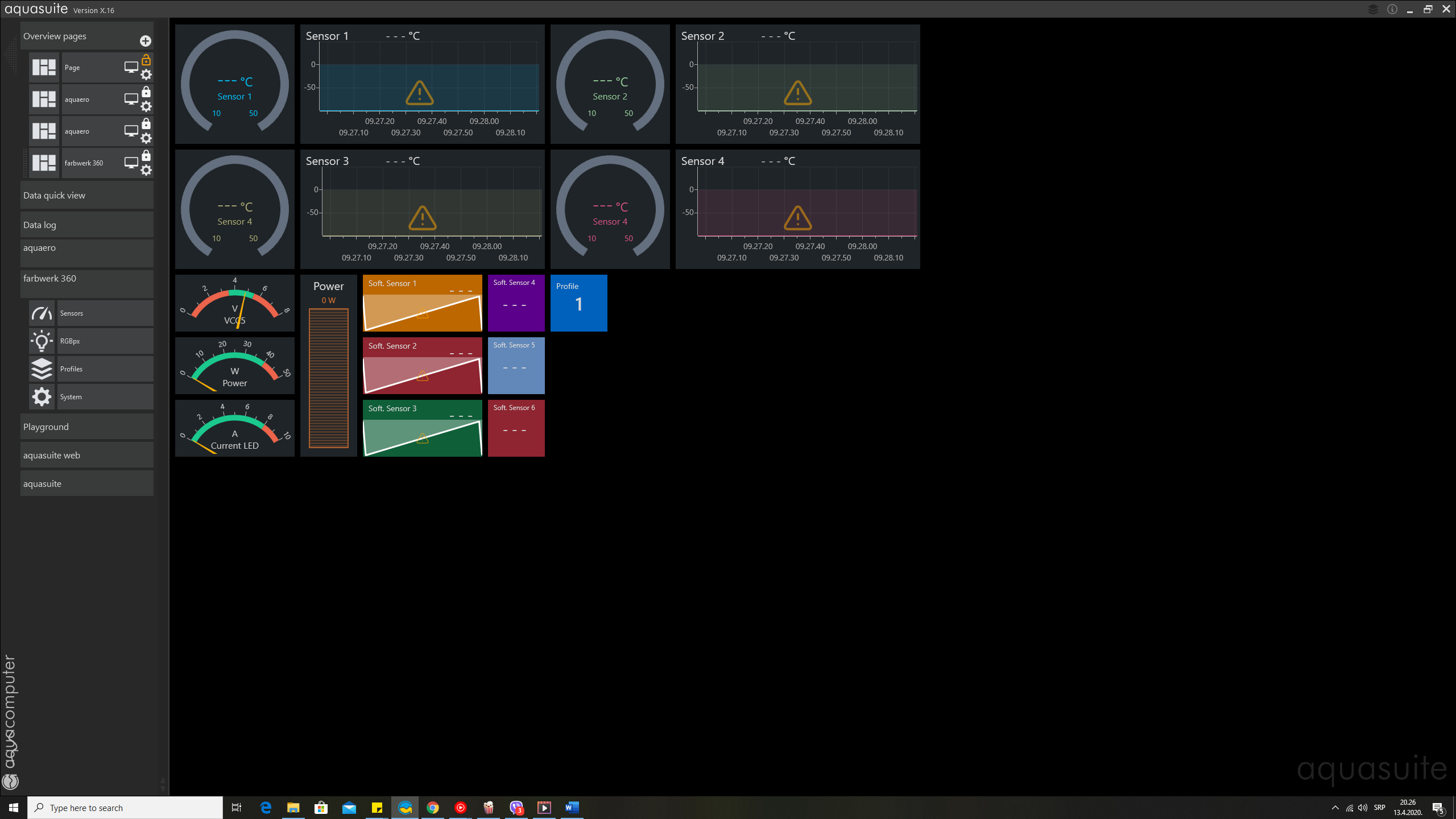Open the System gear icon under farbwerk 360
Image resolution: width=1456 pixels, height=819 pixels.
click(42, 397)
